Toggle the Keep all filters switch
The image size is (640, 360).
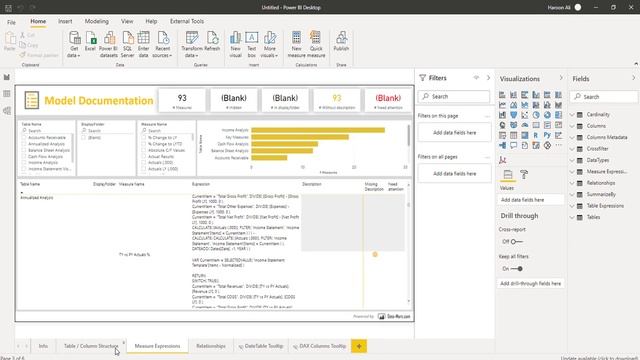[x=517, y=269]
